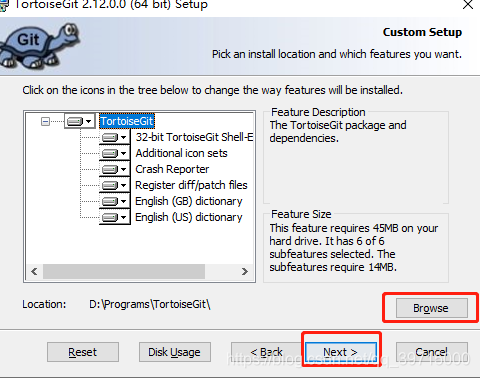This screenshot has width=480, height=378.
Task: Click the Crash Reporter feature drive icon
Action: pyautogui.click(x=114, y=169)
